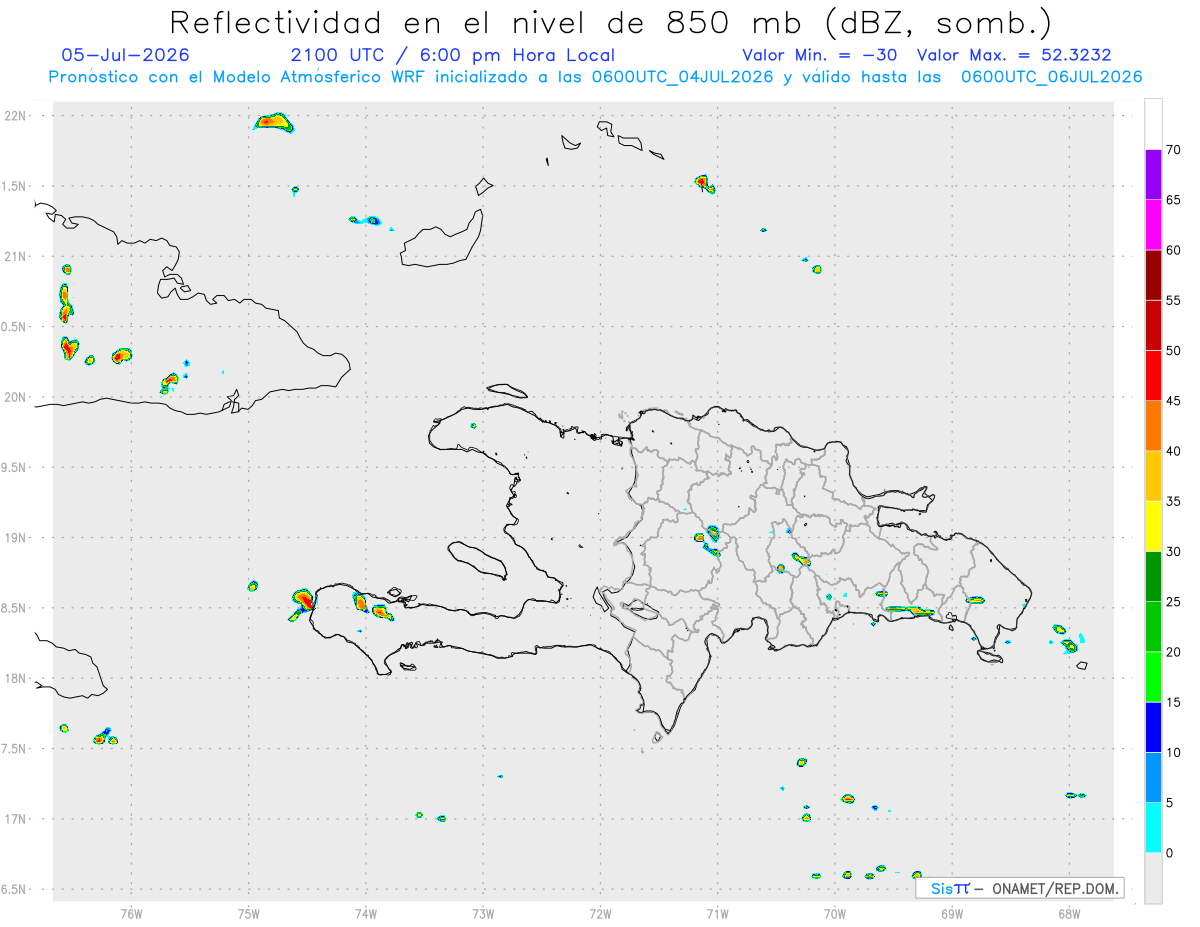
Task: Pick the yellow 30–35 dBZ color band
Action: 1153,526
